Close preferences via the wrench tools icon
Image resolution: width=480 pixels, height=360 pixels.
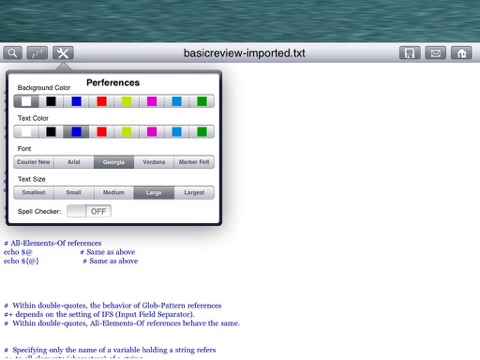(x=63, y=53)
